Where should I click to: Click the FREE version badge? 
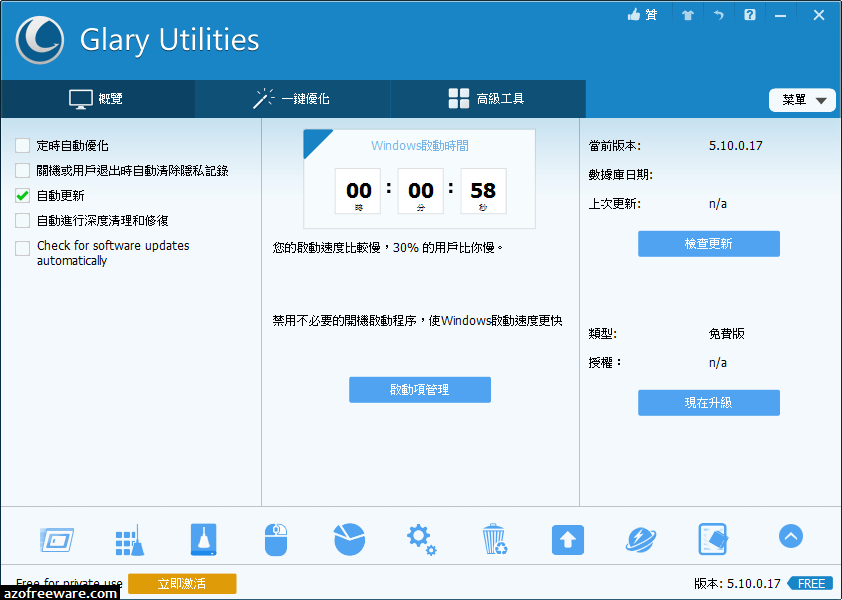(811, 584)
